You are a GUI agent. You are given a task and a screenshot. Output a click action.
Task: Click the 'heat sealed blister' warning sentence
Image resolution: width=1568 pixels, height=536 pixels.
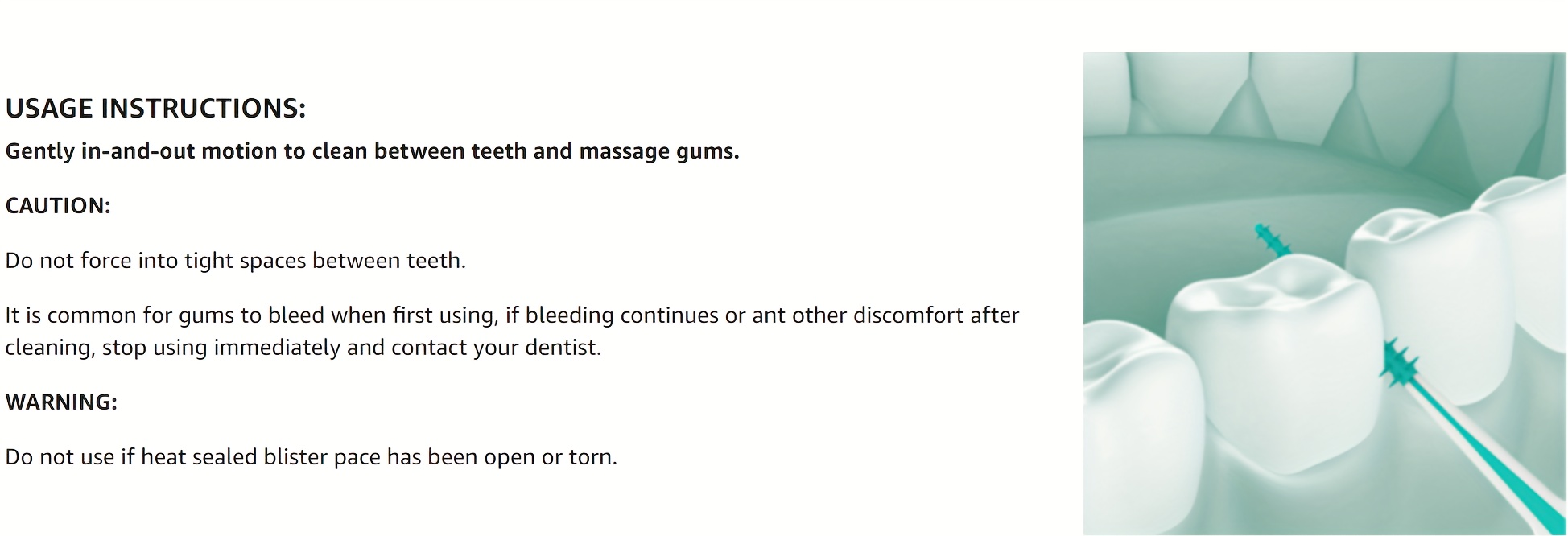pyautogui.click(x=311, y=457)
